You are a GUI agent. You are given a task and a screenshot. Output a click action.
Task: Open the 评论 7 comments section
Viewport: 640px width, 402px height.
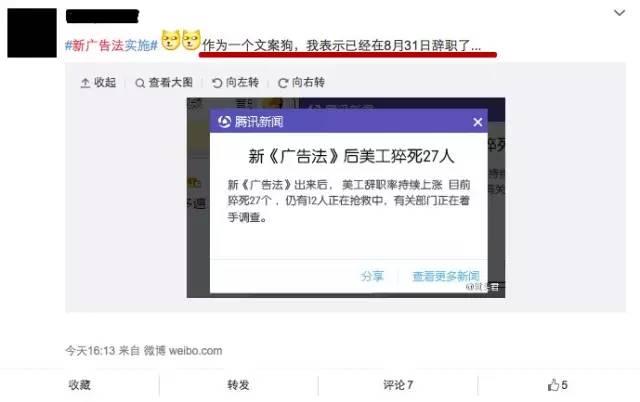click(x=398, y=385)
